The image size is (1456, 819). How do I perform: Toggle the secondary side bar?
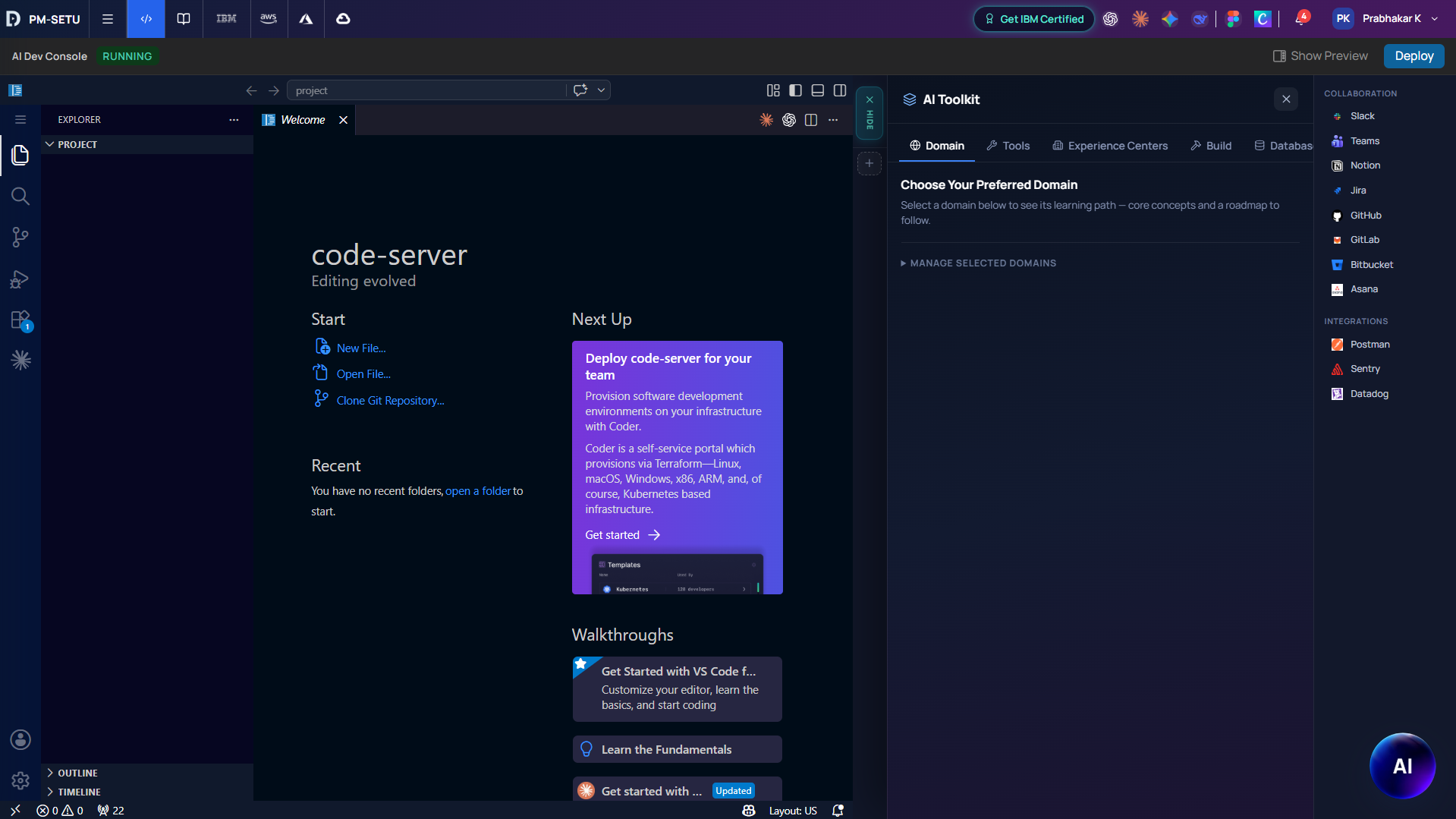tap(840, 90)
